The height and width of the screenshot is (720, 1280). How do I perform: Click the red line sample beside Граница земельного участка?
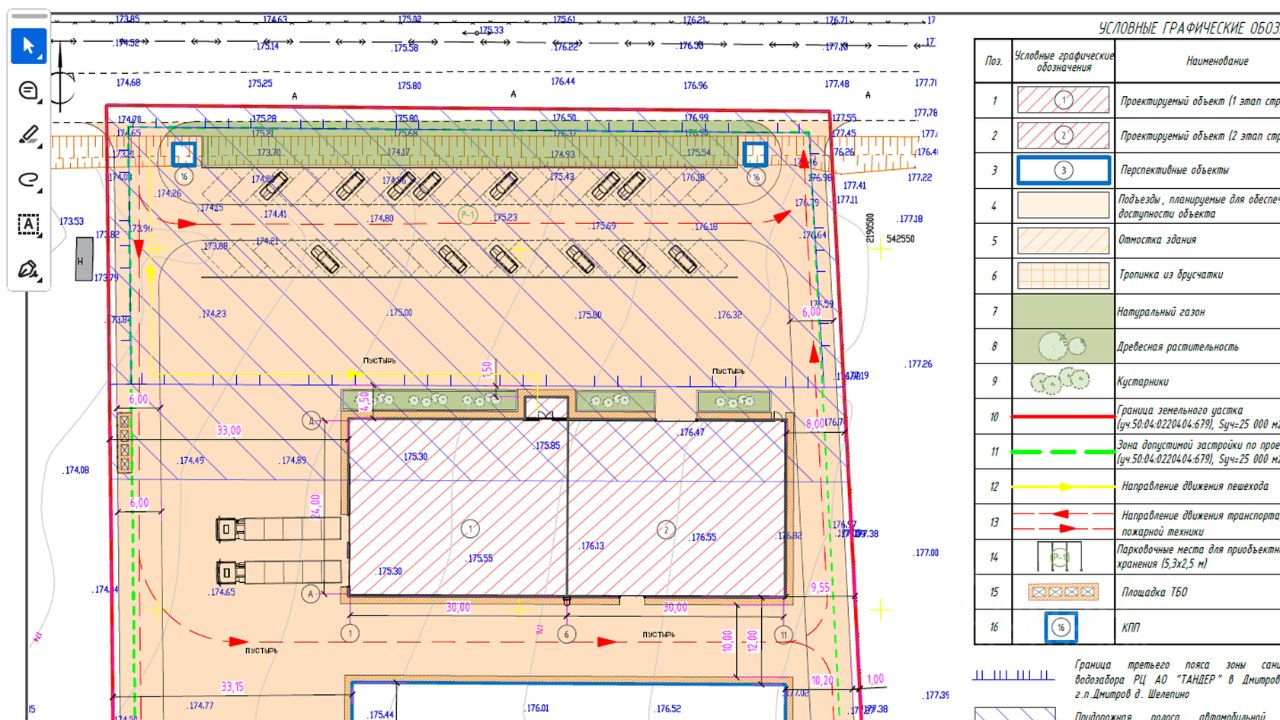pyautogui.click(x=1064, y=416)
